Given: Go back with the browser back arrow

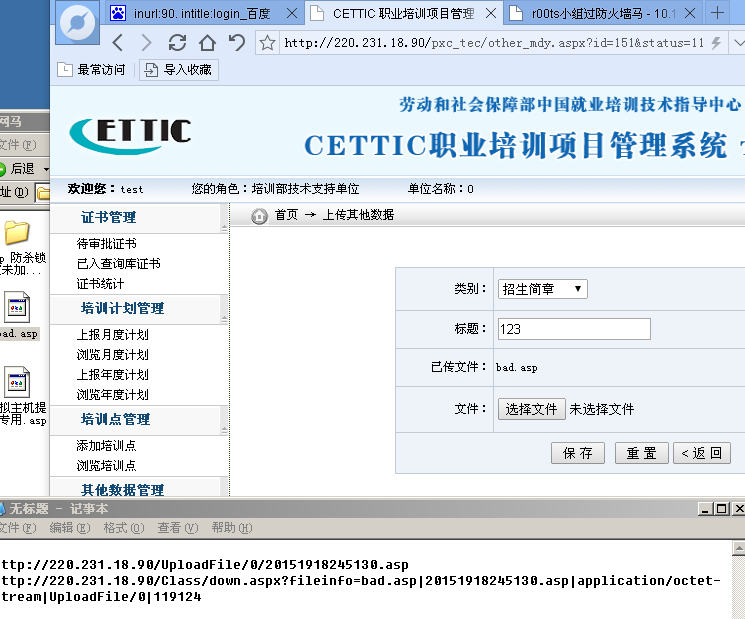Looking at the screenshot, I should point(118,43).
